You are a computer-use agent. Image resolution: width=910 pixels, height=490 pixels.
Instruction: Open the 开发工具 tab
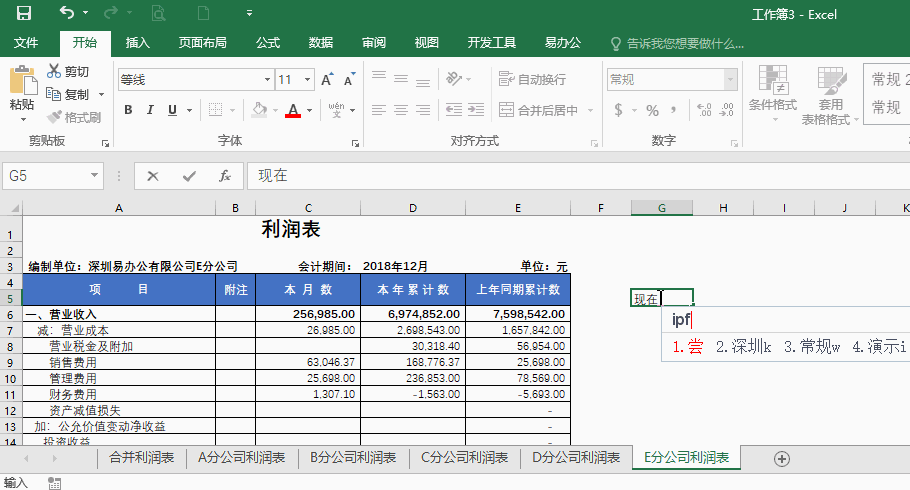(x=492, y=43)
